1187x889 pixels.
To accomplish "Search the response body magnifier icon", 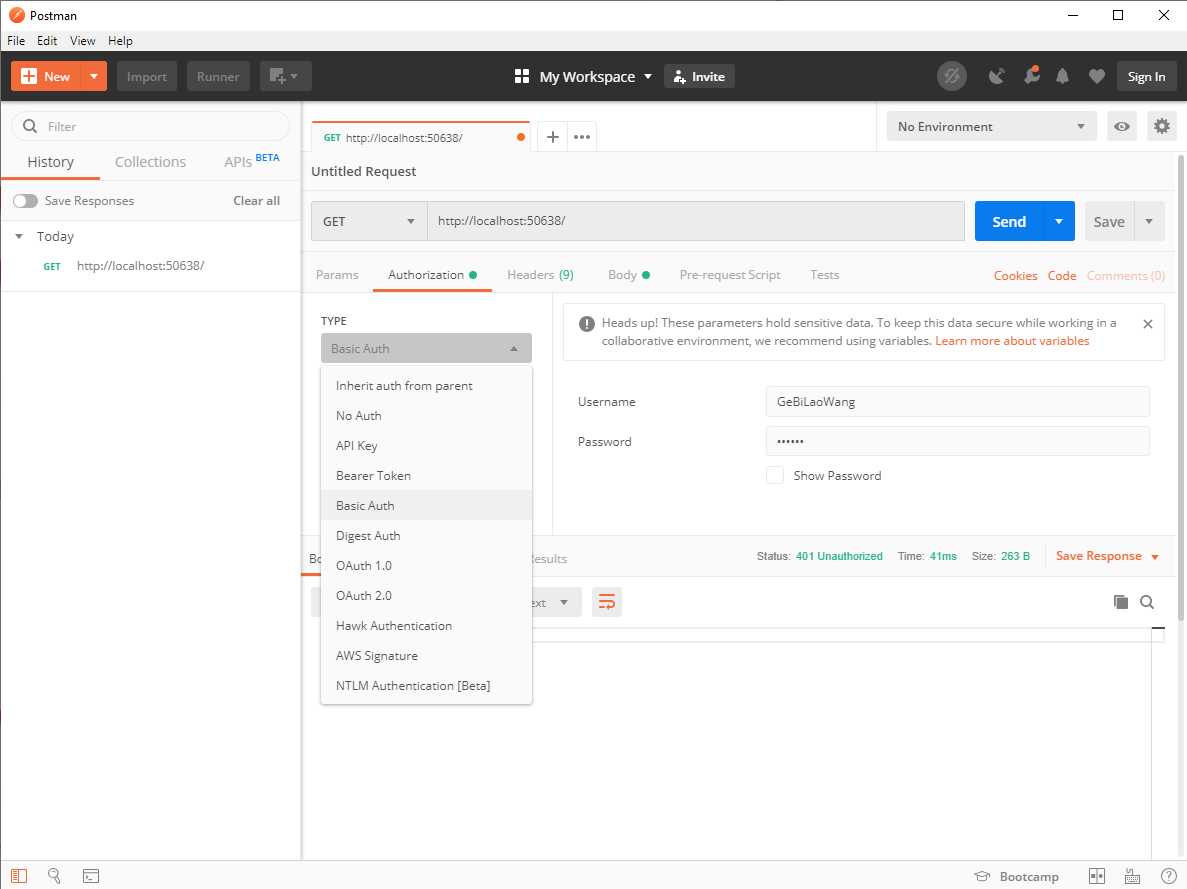I will pyautogui.click(x=1147, y=602).
